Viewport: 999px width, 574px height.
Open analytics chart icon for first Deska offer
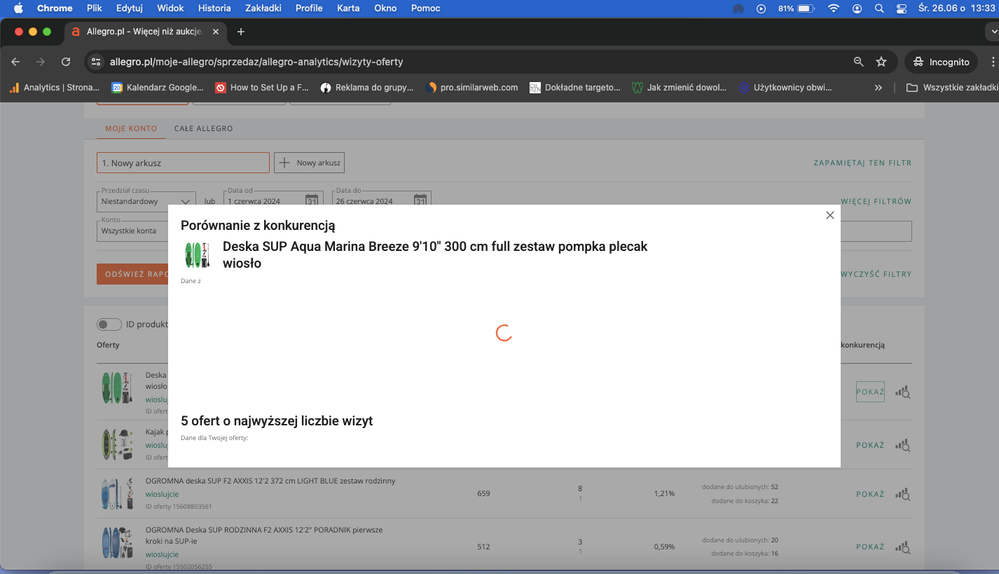click(x=903, y=392)
